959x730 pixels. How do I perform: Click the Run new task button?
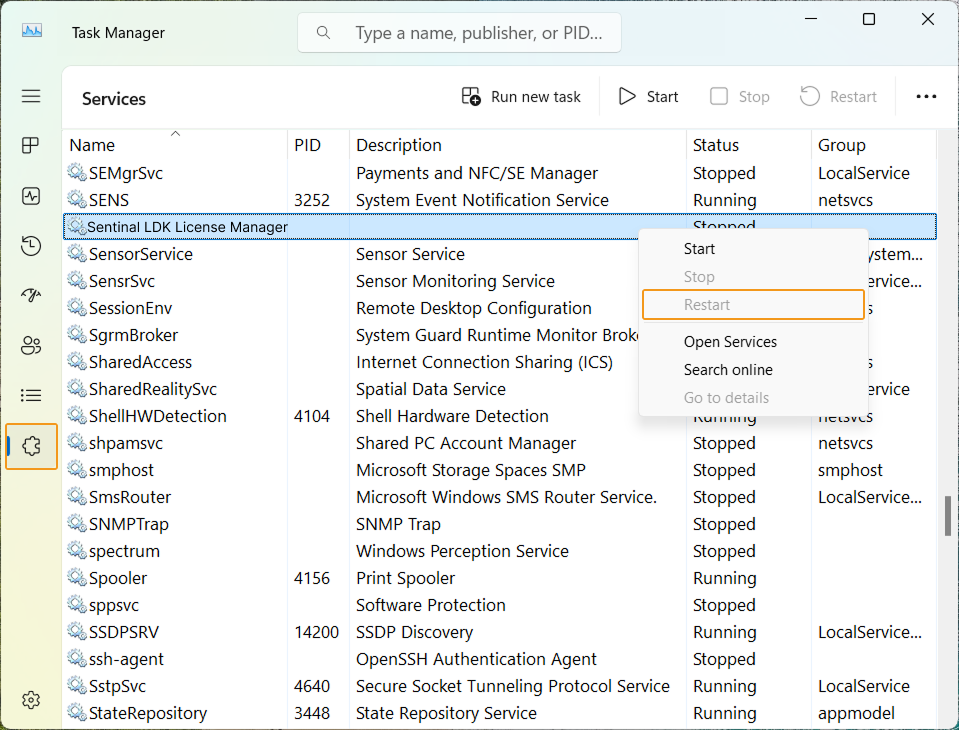point(521,97)
